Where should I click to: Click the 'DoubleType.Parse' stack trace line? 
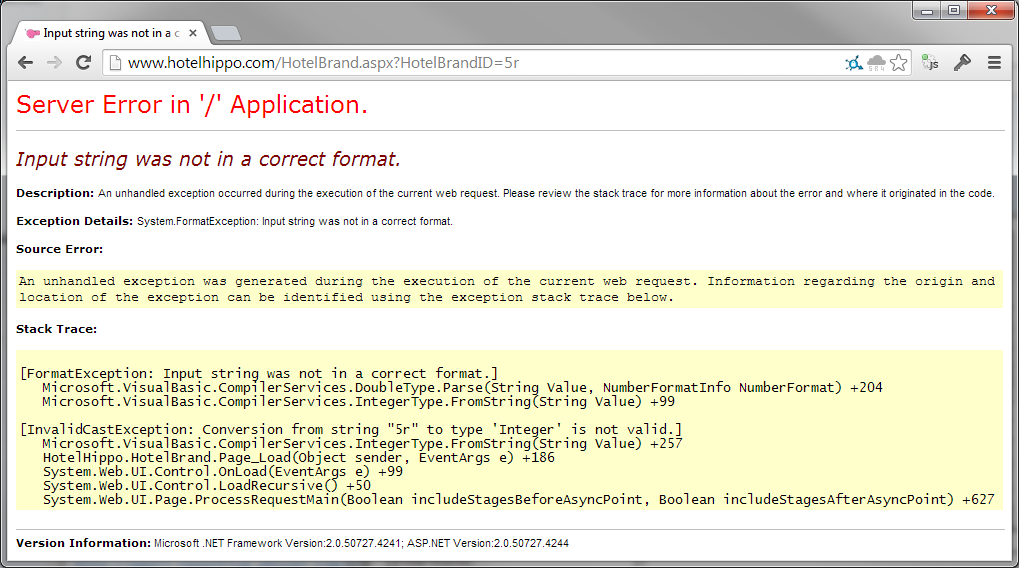463,388
